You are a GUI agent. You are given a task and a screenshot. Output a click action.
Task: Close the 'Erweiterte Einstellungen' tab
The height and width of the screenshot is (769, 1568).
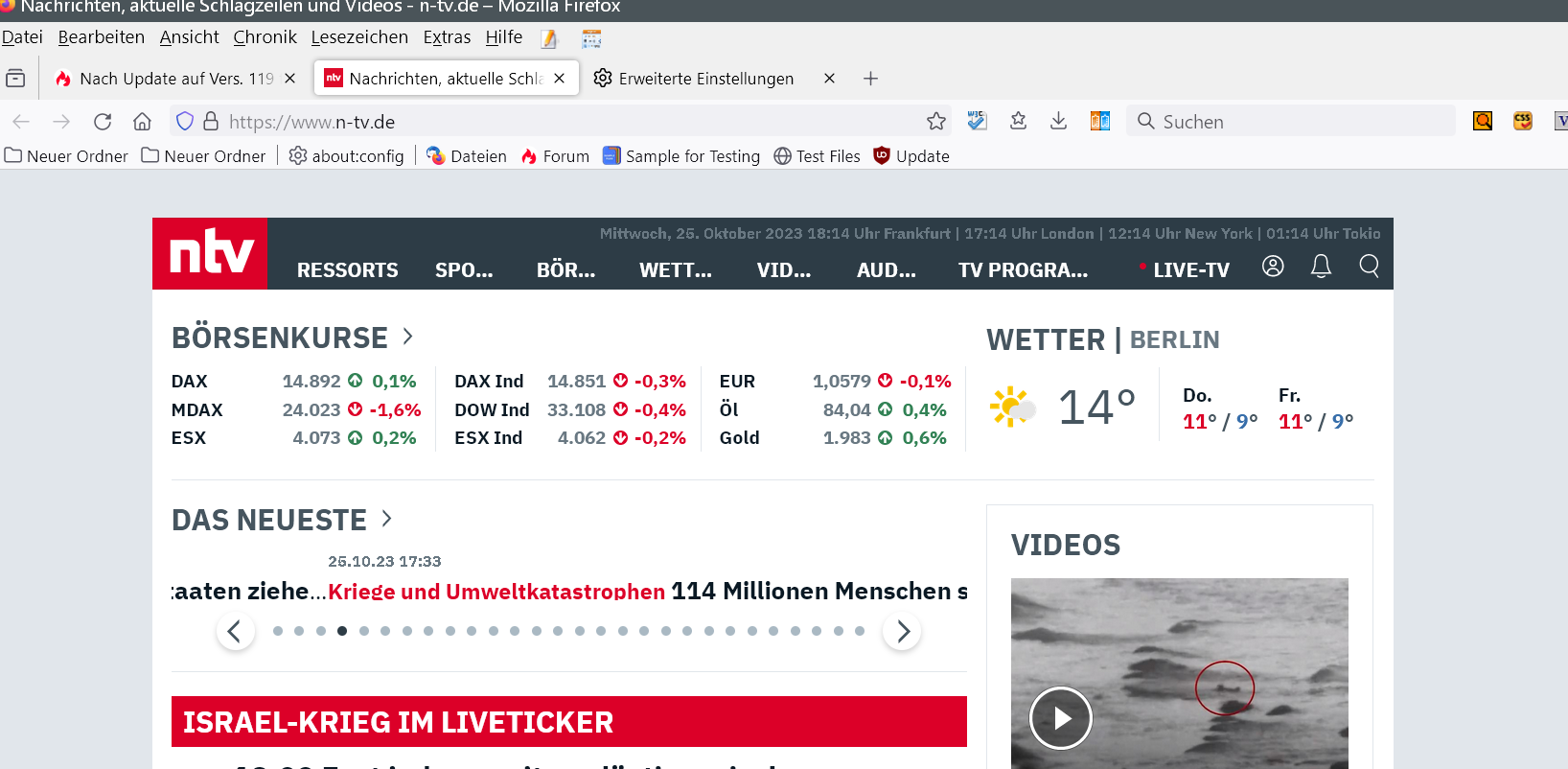829,79
